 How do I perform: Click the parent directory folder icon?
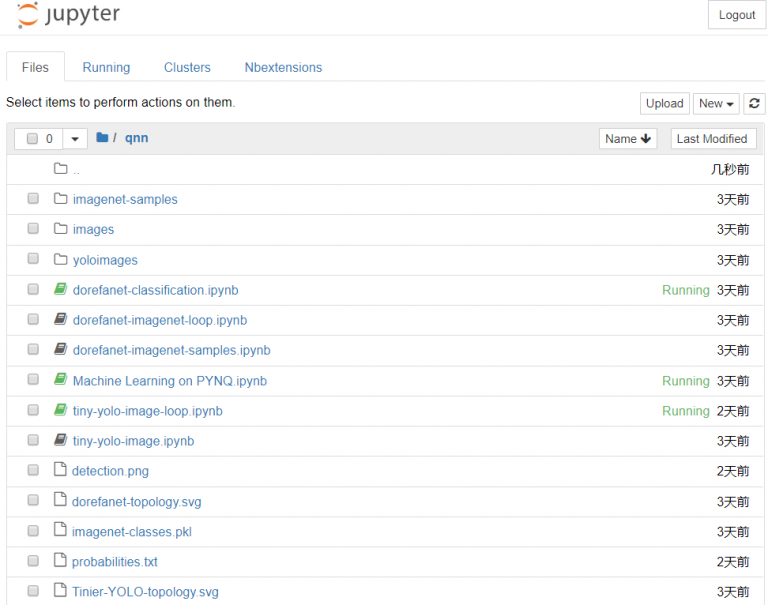[60, 169]
